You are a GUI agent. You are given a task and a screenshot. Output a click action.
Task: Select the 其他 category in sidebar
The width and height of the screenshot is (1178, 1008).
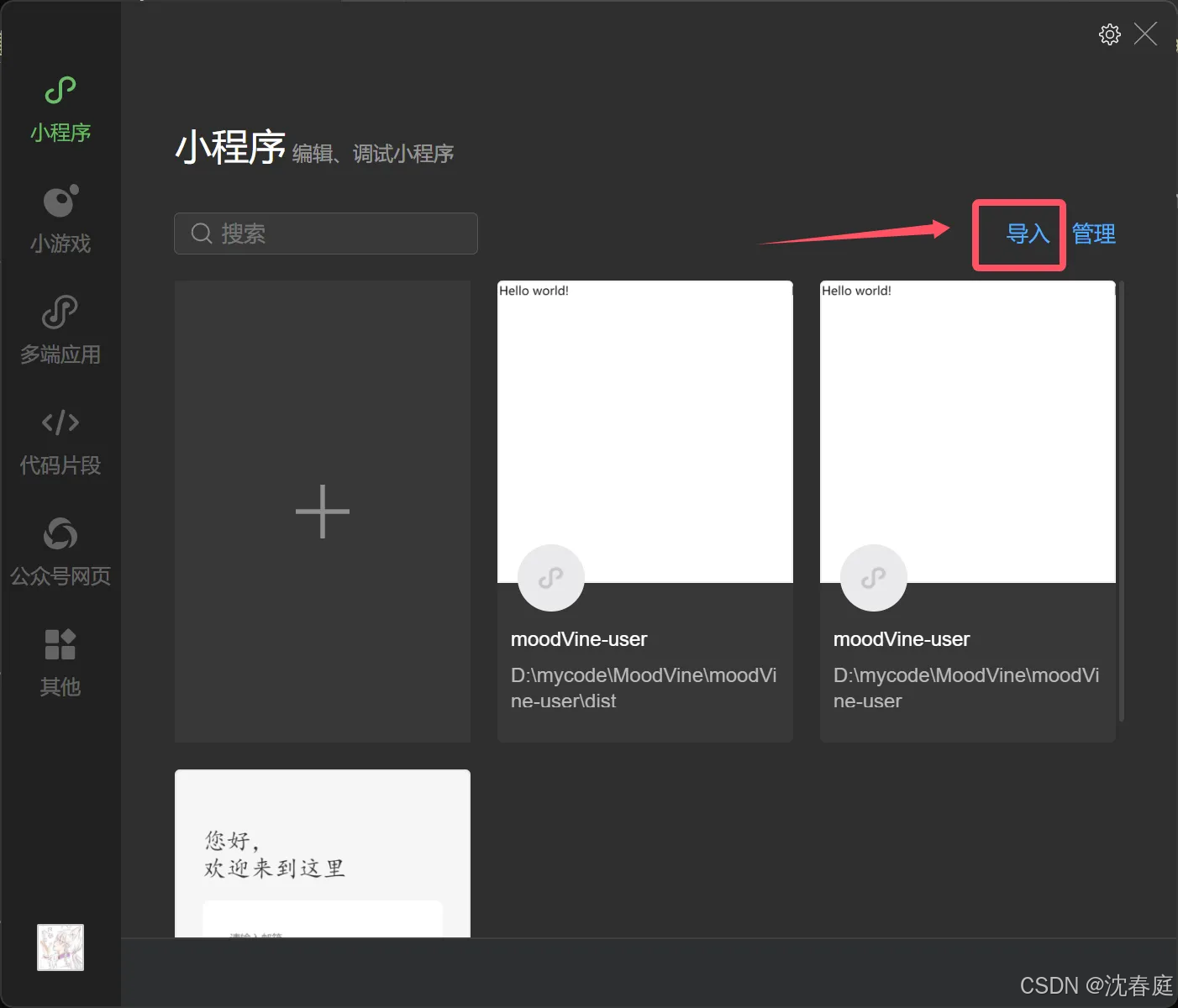coord(60,664)
